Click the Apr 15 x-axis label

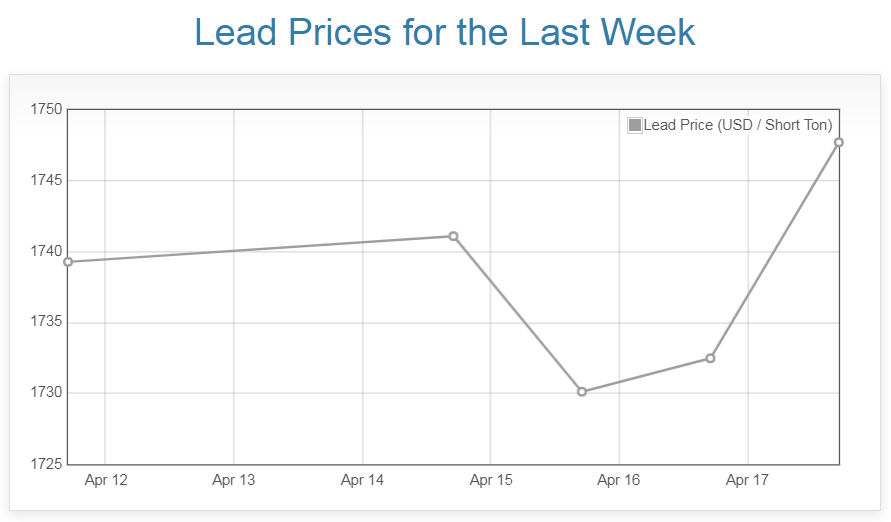click(491, 480)
